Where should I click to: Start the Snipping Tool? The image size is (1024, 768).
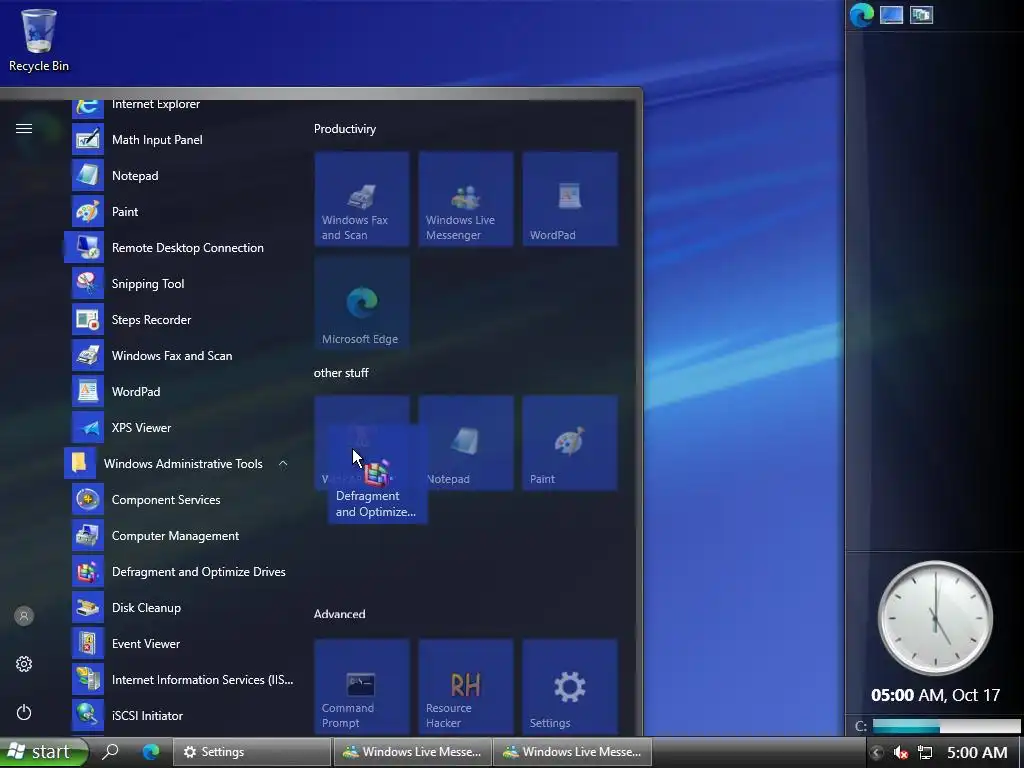tap(182, 283)
